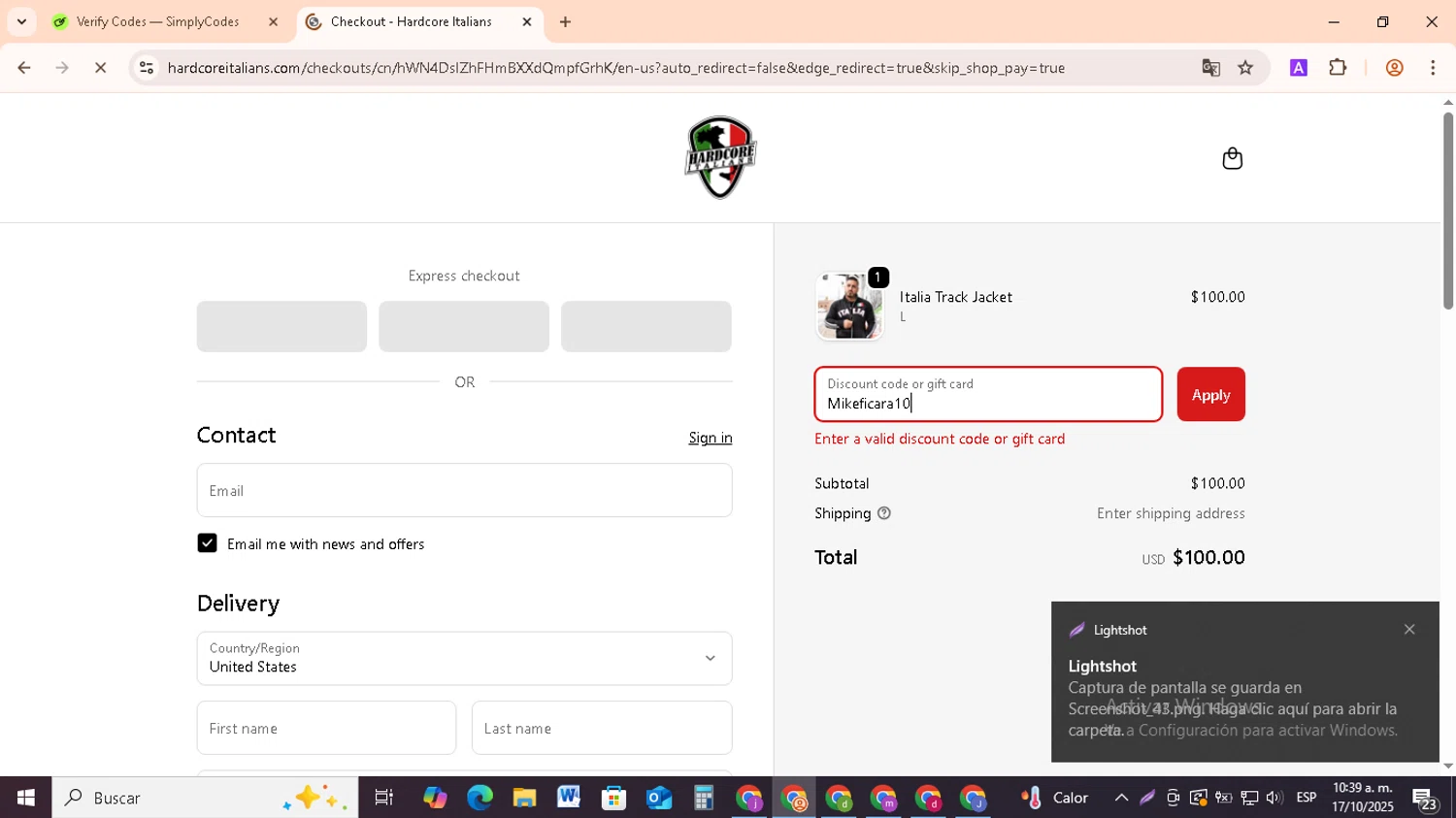Open the Lightshot tray icon
The width and height of the screenshot is (1456, 818).
(x=1147, y=798)
